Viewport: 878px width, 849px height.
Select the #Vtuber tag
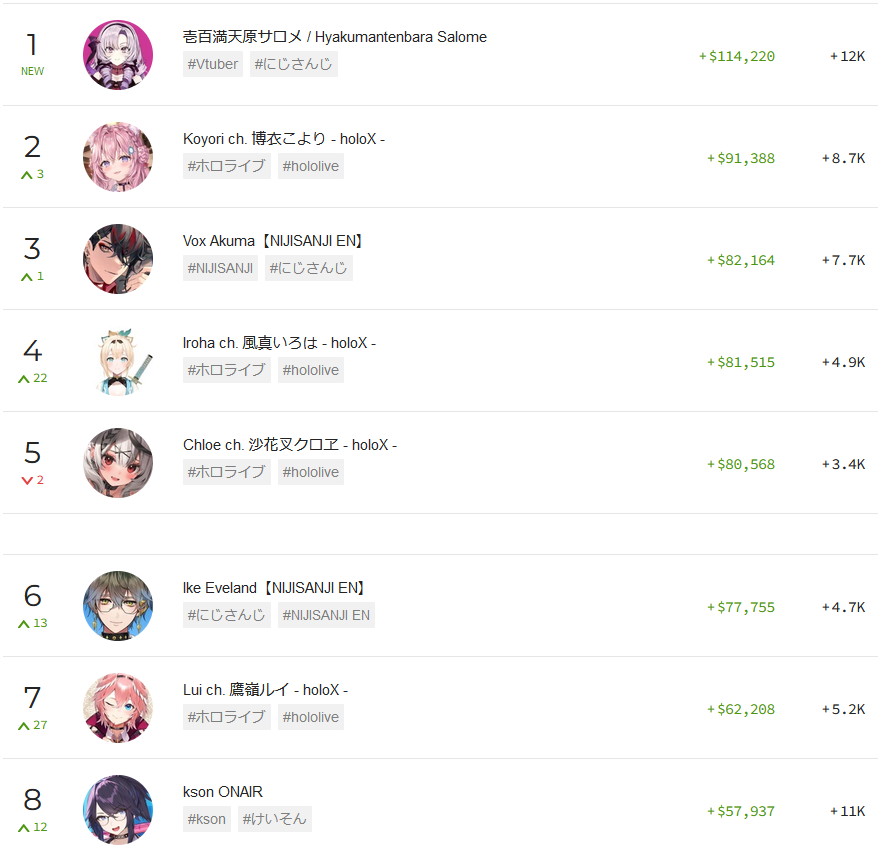(x=213, y=64)
